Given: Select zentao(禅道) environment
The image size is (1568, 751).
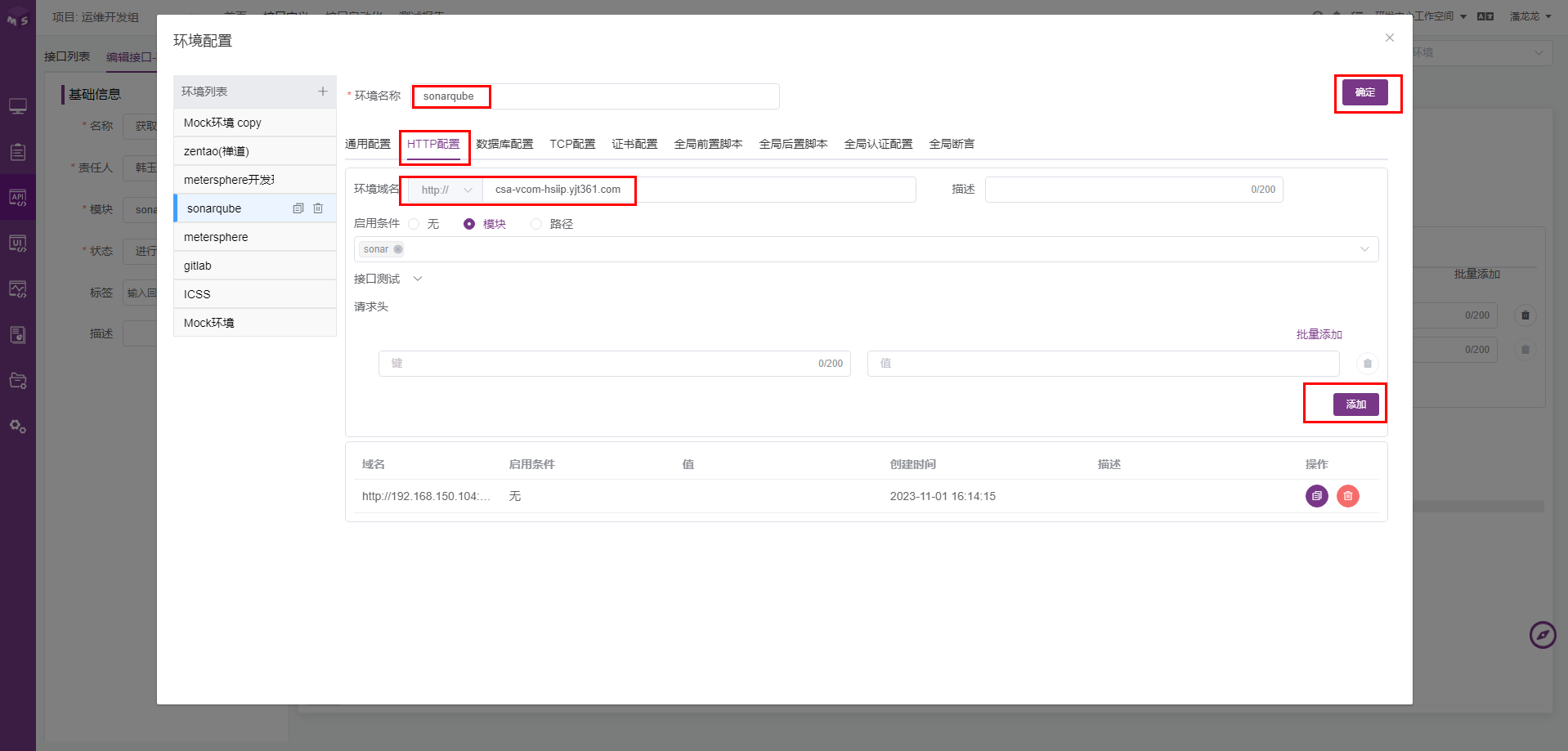Looking at the screenshot, I should pyautogui.click(x=255, y=151).
